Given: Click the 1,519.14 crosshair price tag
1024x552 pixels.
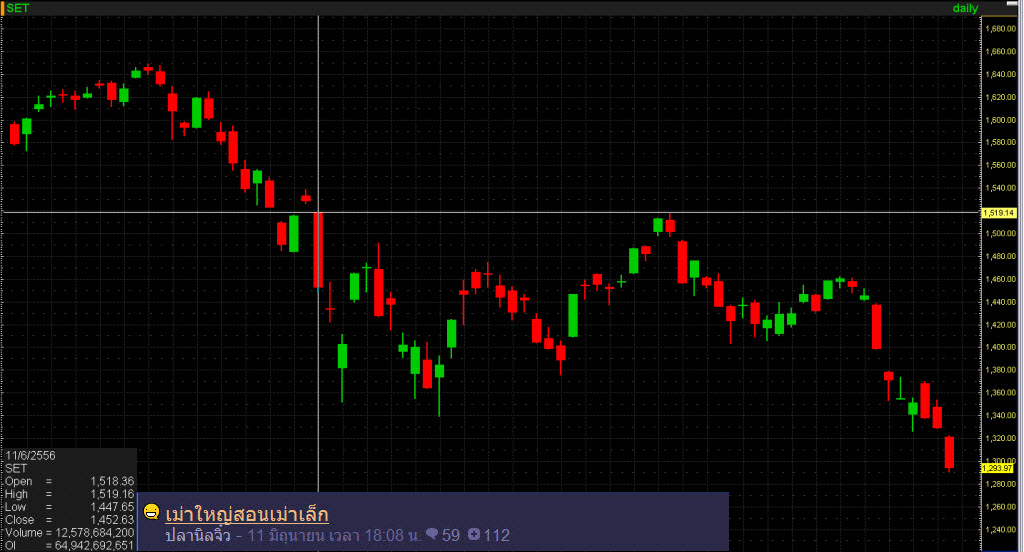Looking at the screenshot, I should point(999,213).
